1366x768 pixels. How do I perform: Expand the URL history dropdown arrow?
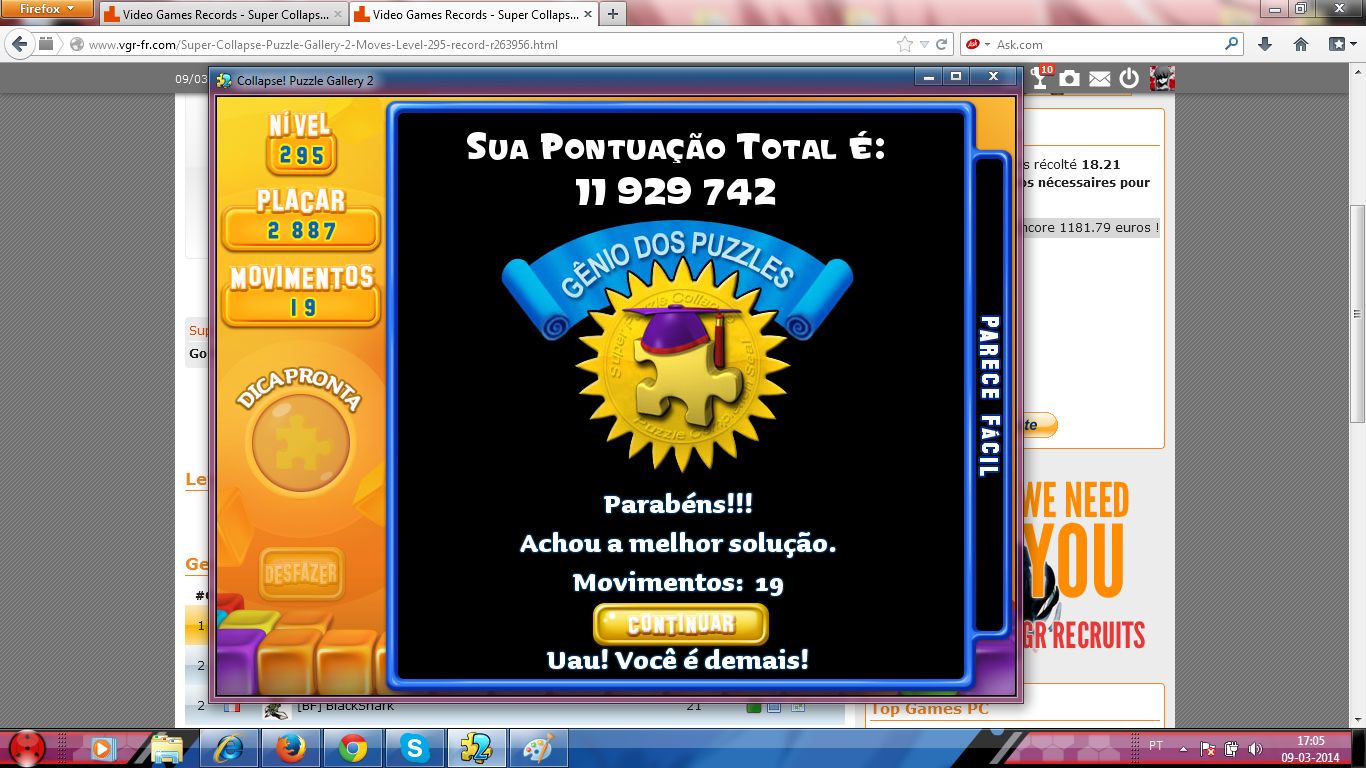point(924,44)
